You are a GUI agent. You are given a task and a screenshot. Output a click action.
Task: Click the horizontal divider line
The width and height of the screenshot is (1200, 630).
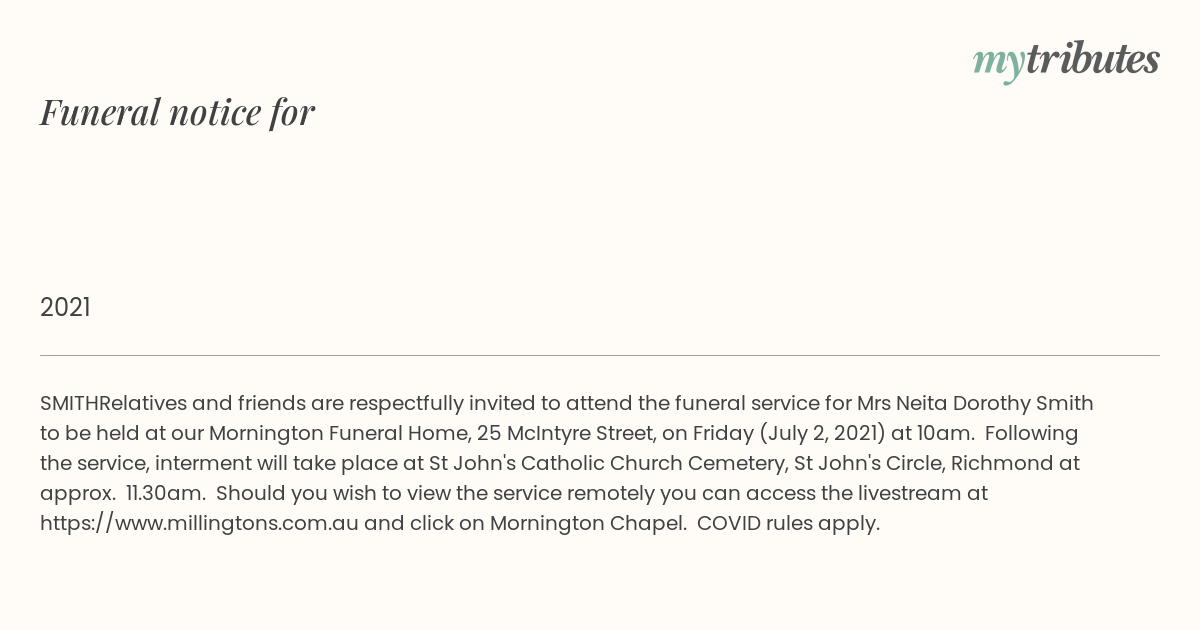pyautogui.click(x=600, y=355)
